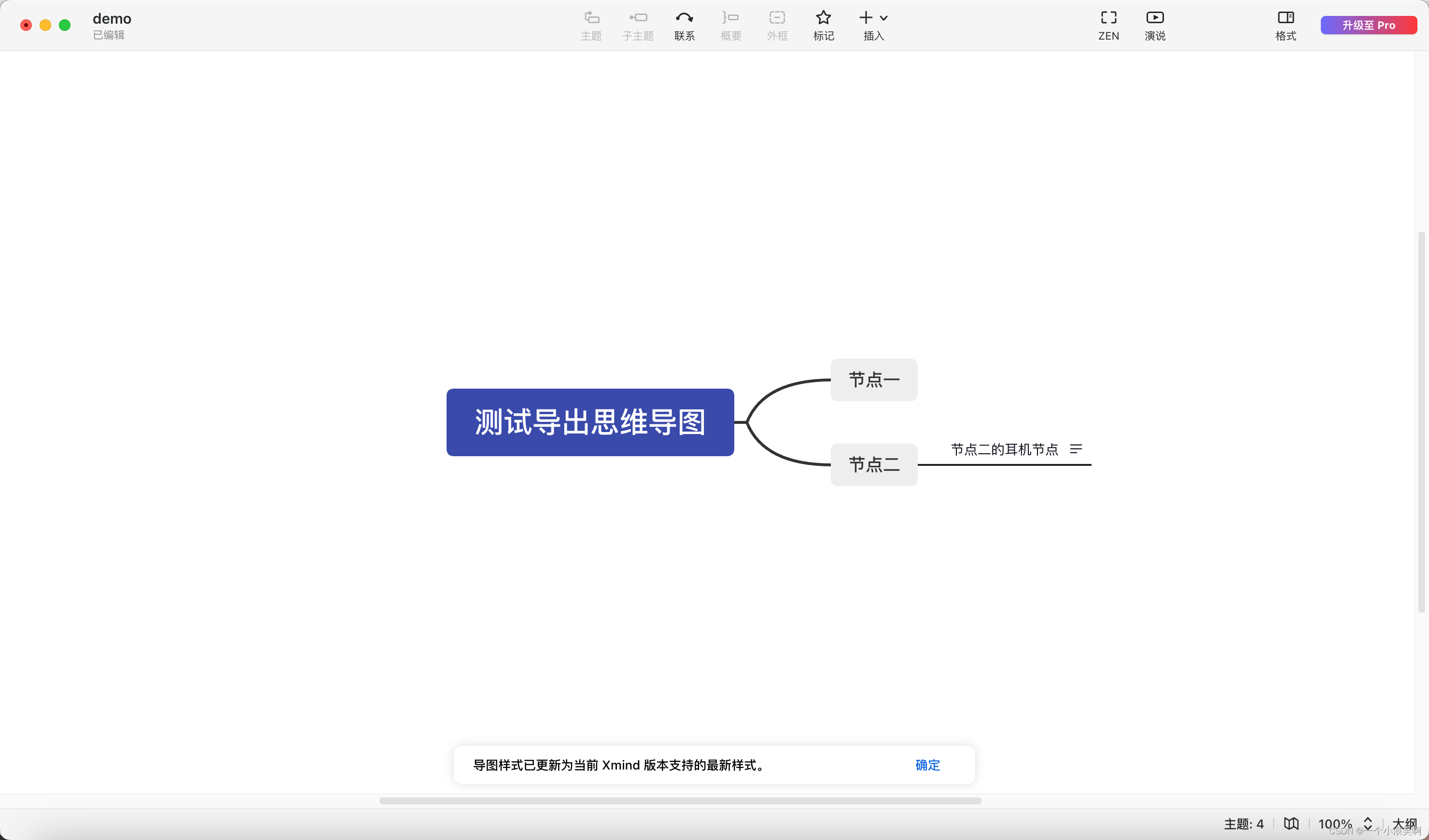Click the 升级至 Pro upgrade button
The width and height of the screenshot is (1429, 840).
click(x=1368, y=25)
